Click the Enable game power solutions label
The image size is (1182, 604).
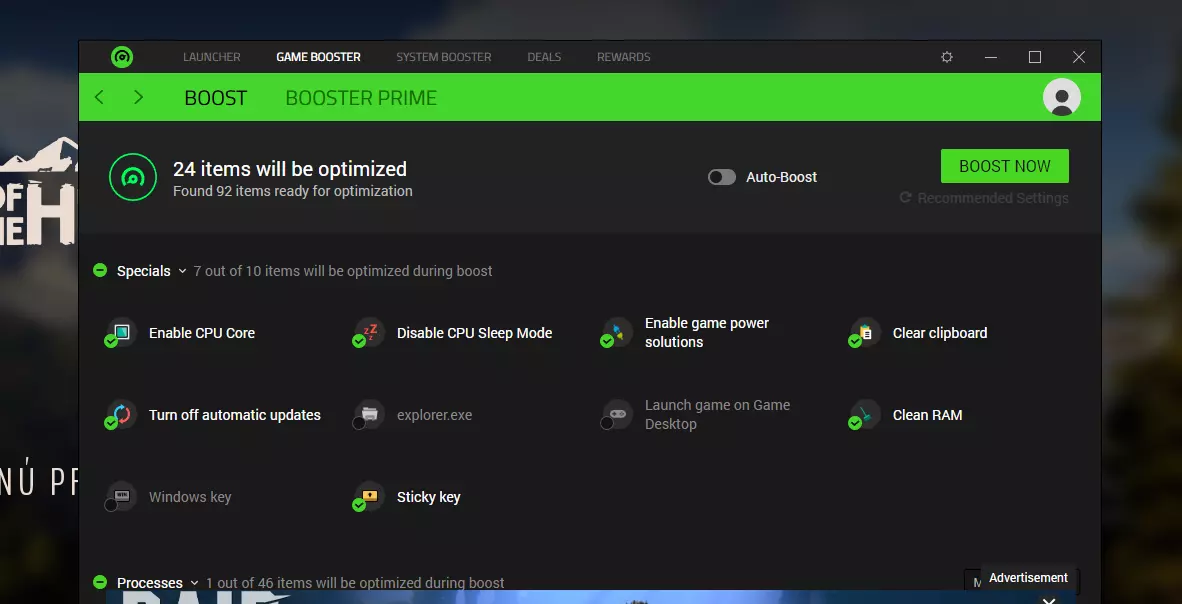[x=707, y=333]
